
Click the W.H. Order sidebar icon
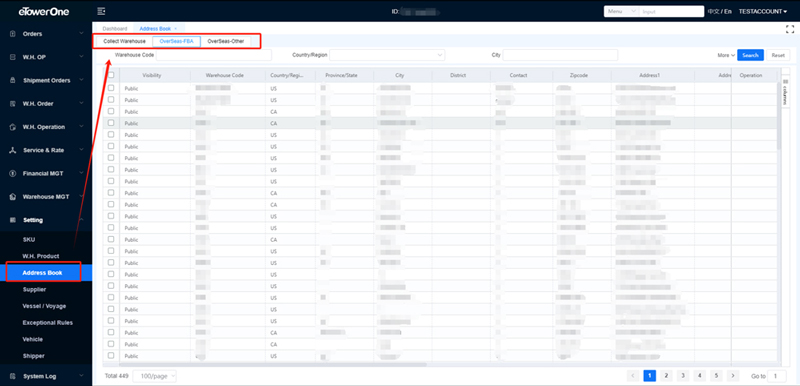point(13,104)
